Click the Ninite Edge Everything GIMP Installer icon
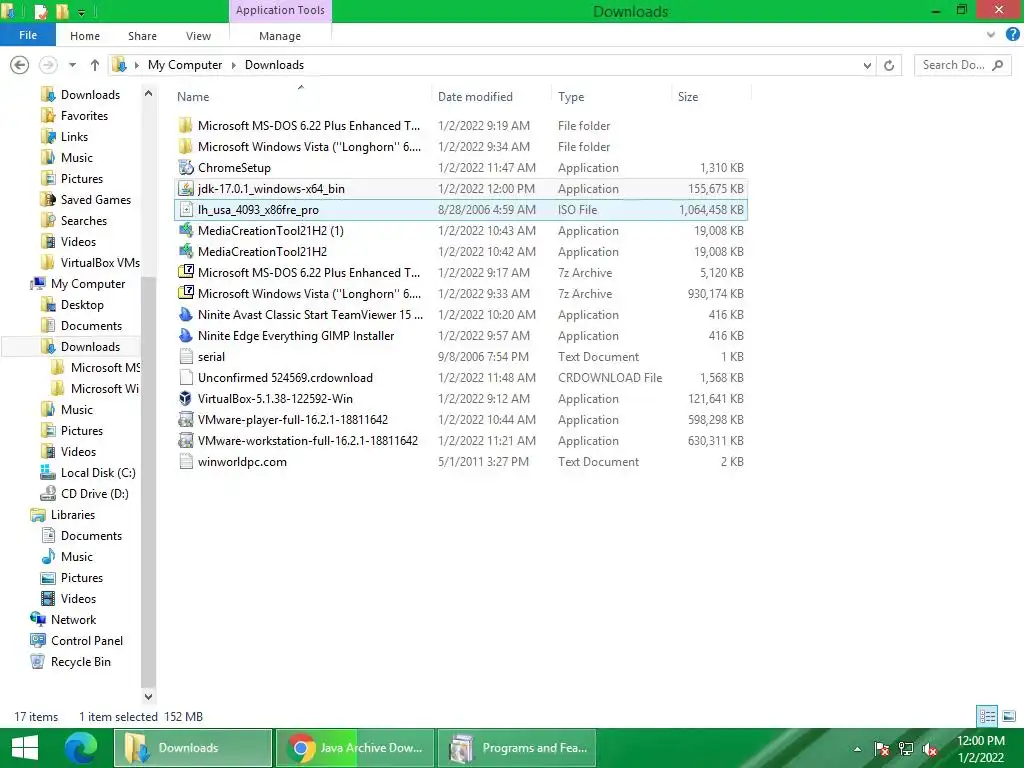The height and width of the screenshot is (768, 1024). [x=186, y=336]
